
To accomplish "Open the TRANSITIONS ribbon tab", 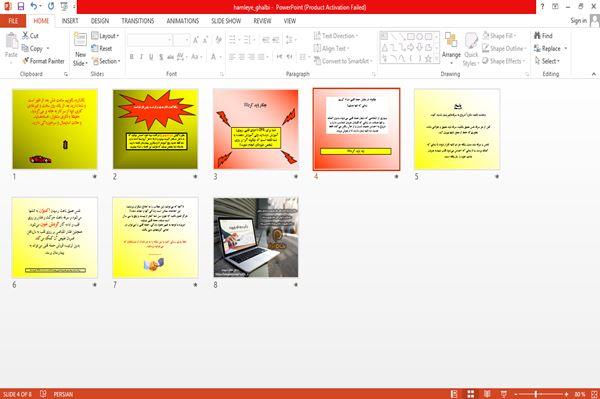I will tap(138, 21).
